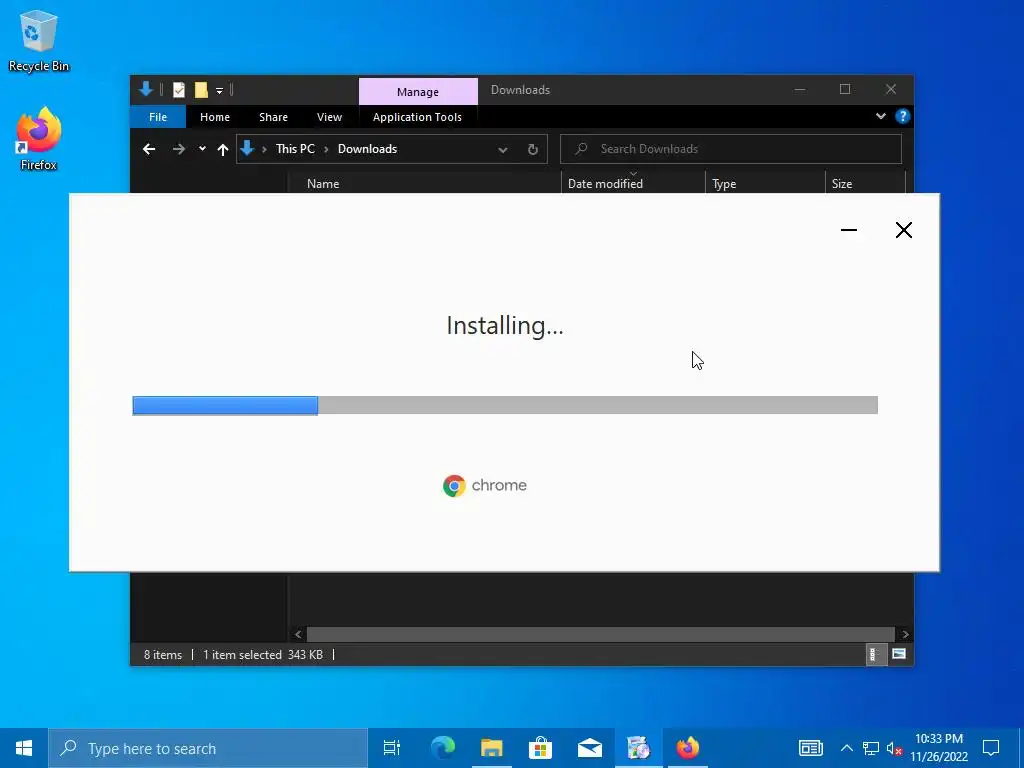Viewport: 1024px width, 768px height.
Task: Open the Application Tools ribbon tab
Action: click(417, 117)
